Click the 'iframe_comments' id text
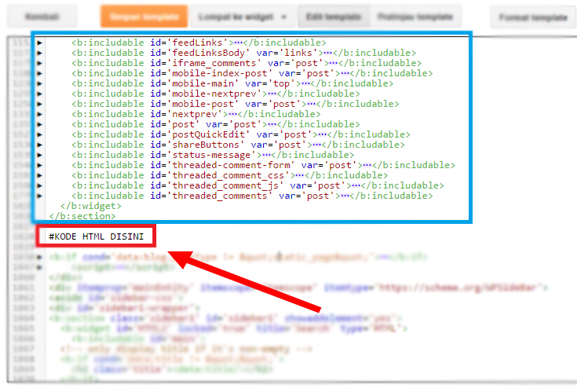Image resolution: width=587 pixels, height=389 pixels. [214, 63]
